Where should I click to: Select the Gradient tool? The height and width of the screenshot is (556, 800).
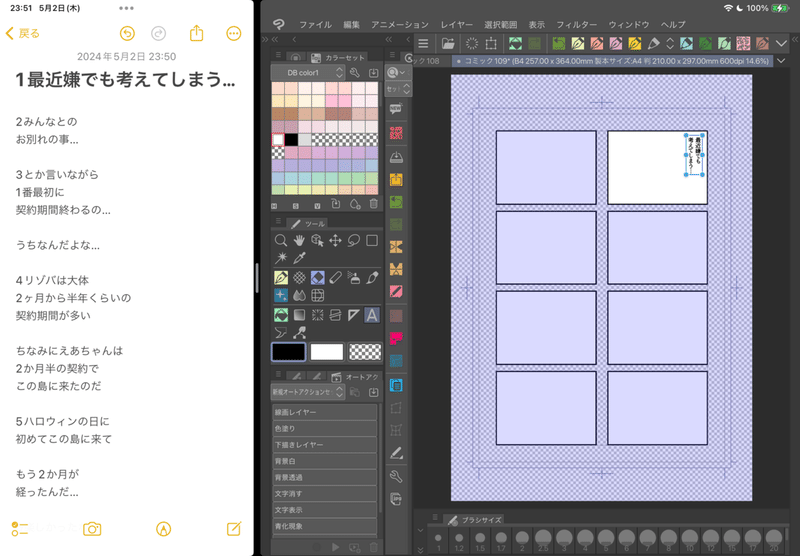click(x=299, y=315)
